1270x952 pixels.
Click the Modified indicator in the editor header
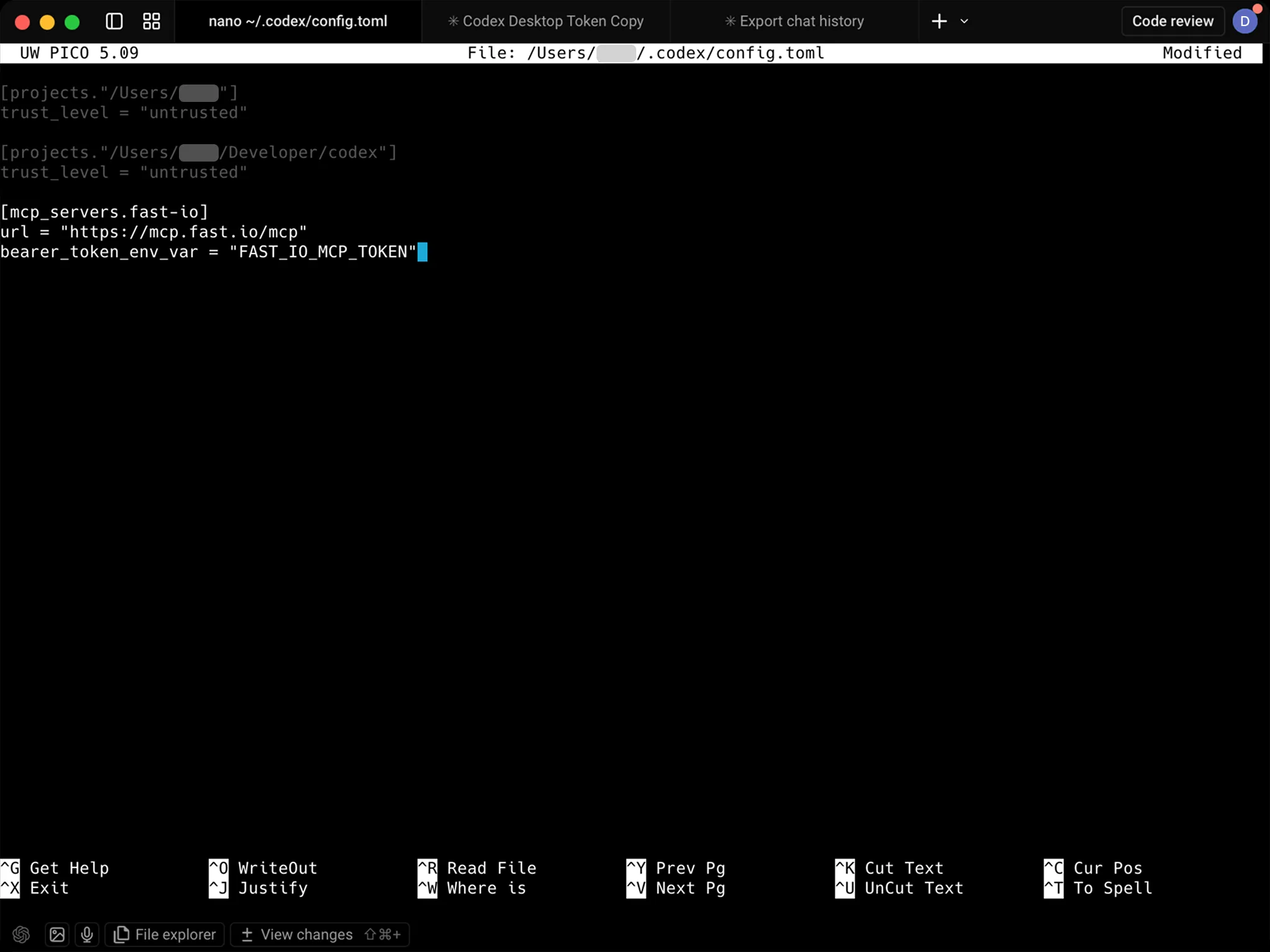coord(1201,53)
